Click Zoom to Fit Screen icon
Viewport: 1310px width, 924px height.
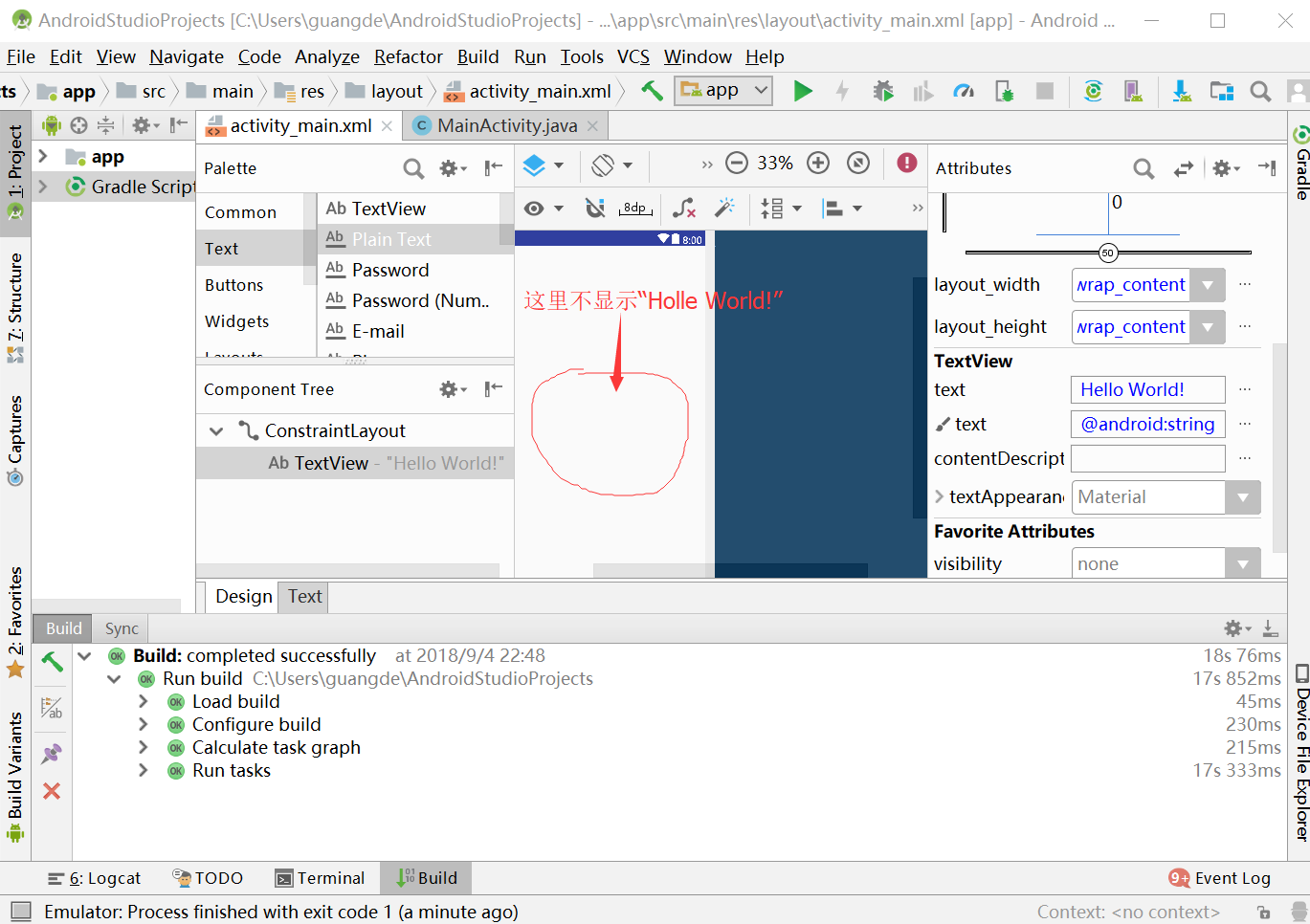tap(858, 163)
